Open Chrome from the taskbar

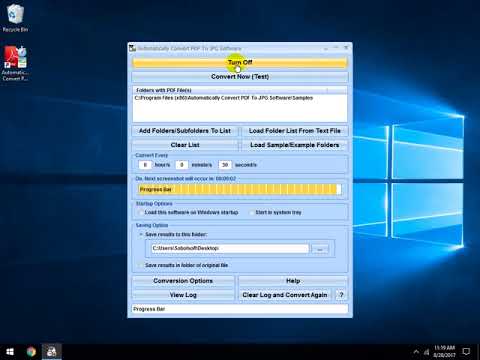click(x=31, y=352)
